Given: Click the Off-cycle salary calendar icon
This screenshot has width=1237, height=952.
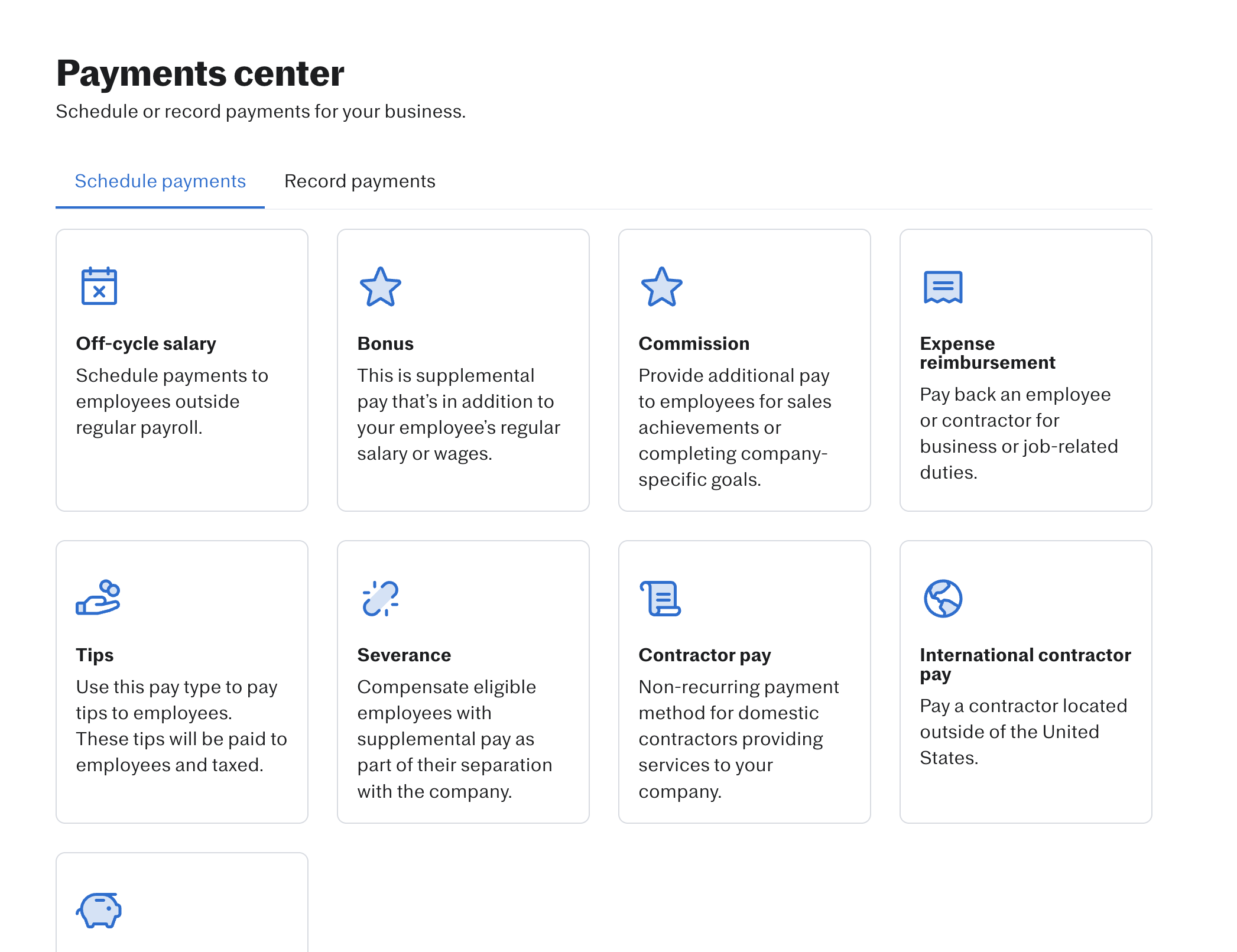Looking at the screenshot, I should pyautogui.click(x=99, y=287).
